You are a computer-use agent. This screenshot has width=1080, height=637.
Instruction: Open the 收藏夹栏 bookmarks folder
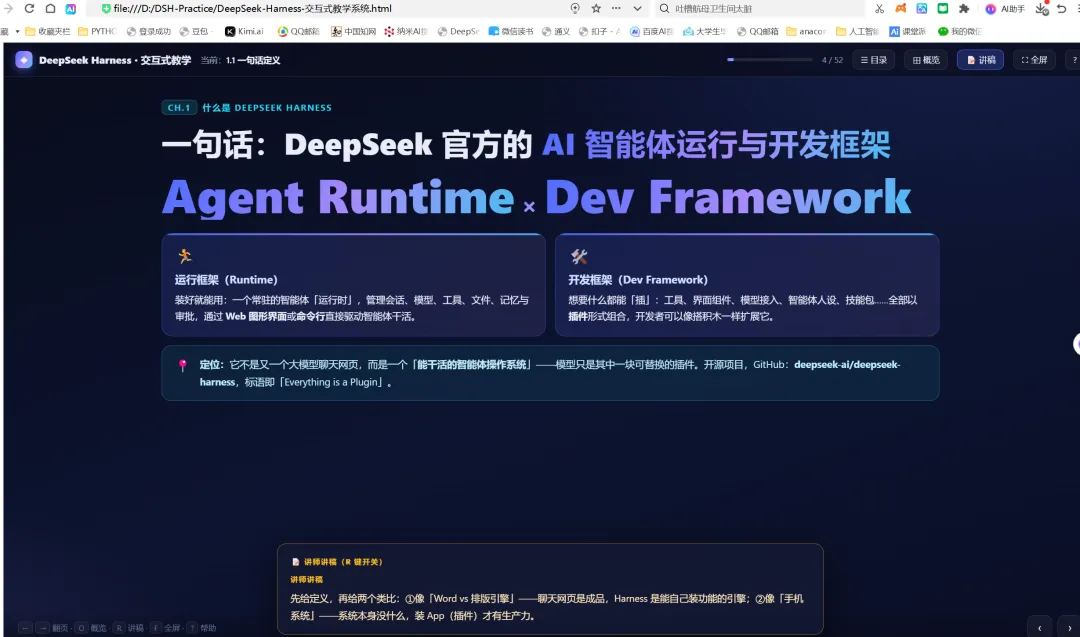pos(48,31)
